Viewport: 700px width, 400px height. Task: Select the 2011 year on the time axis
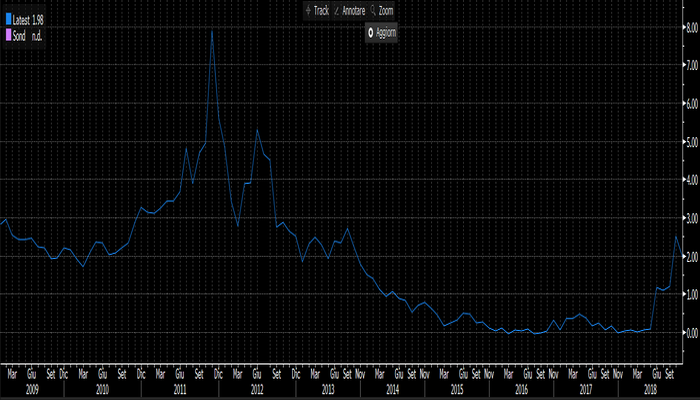180,386
